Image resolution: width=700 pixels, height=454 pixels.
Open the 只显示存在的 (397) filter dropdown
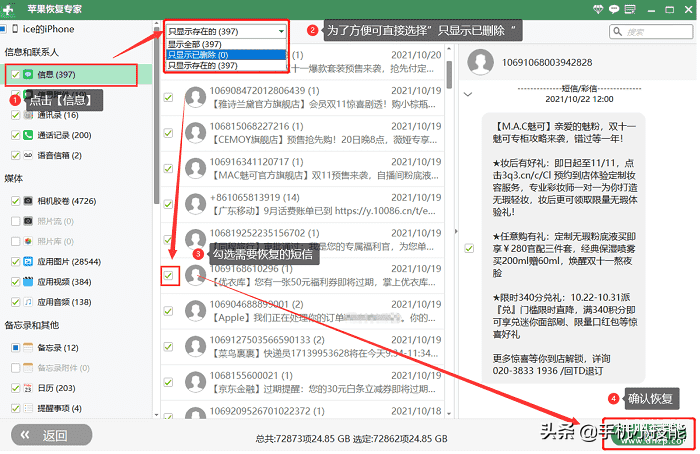pyautogui.click(x=226, y=31)
